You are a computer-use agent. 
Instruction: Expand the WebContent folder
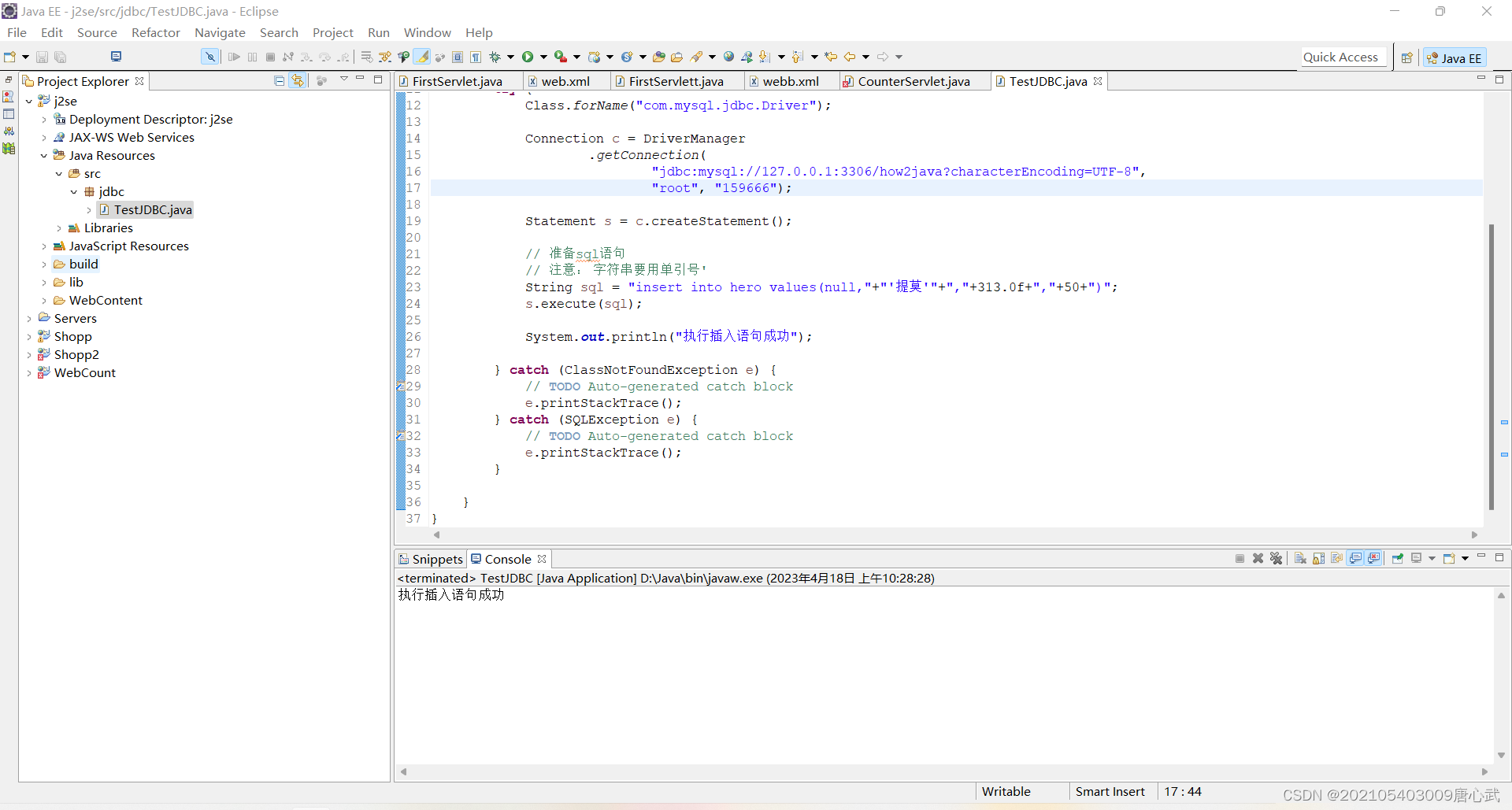coord(44,300)
